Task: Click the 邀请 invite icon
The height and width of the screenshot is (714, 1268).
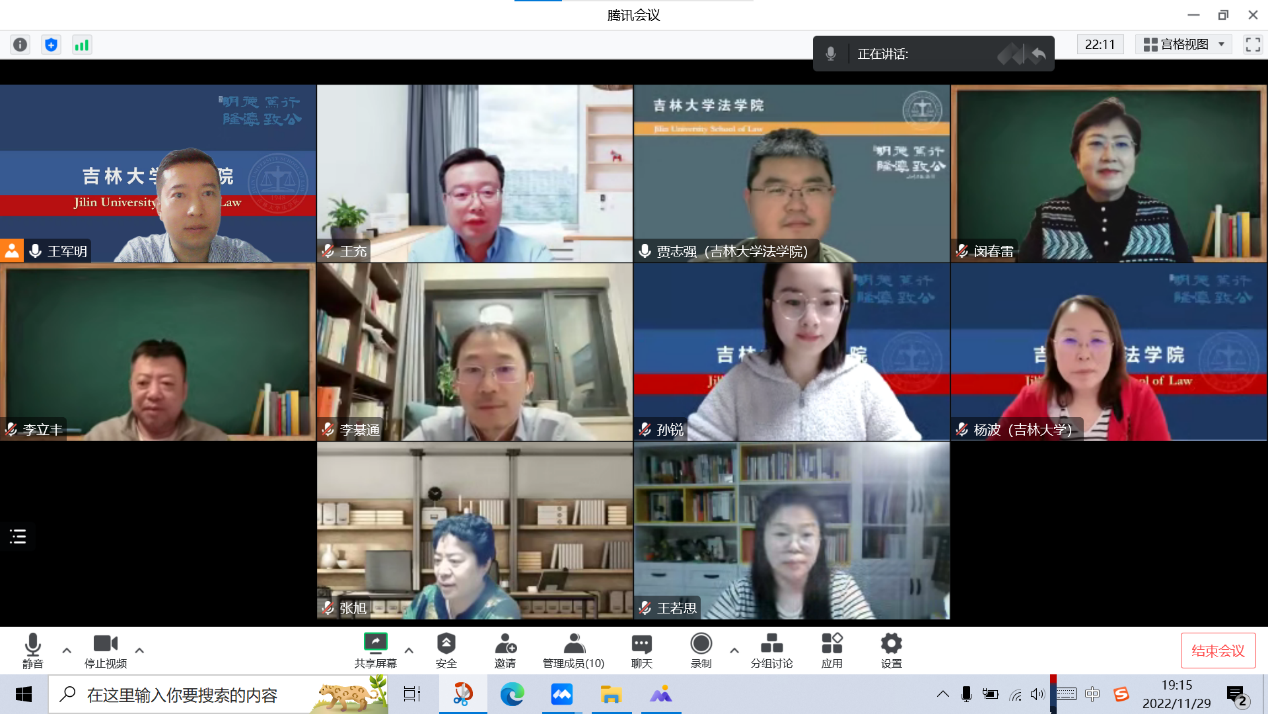Action: coord(505,645)
